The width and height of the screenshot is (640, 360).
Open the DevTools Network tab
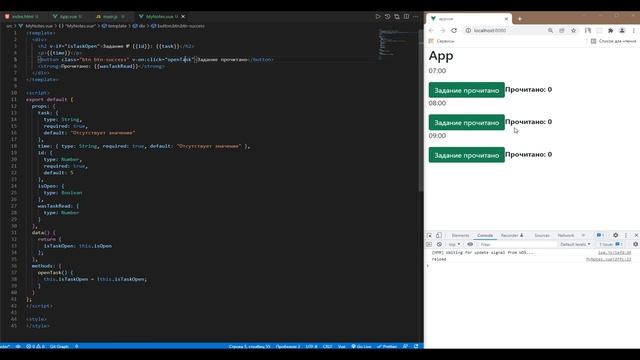tap(566, 236)
